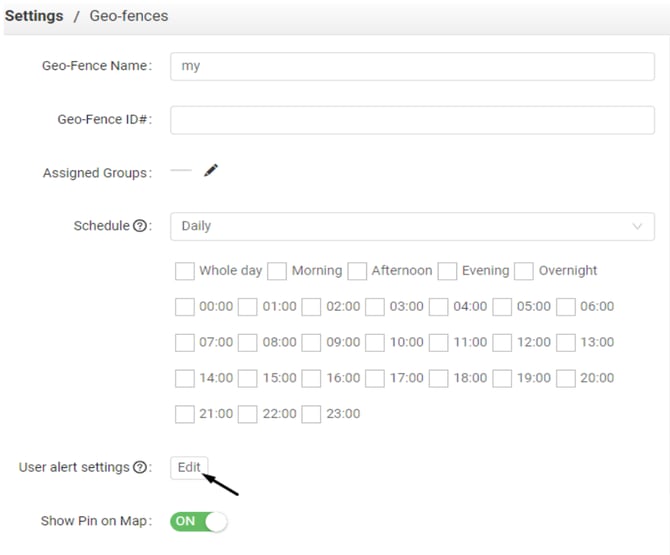Click into the Geo-Fence Name field
Screen dimensions: 670x555
tap(412, 66)
